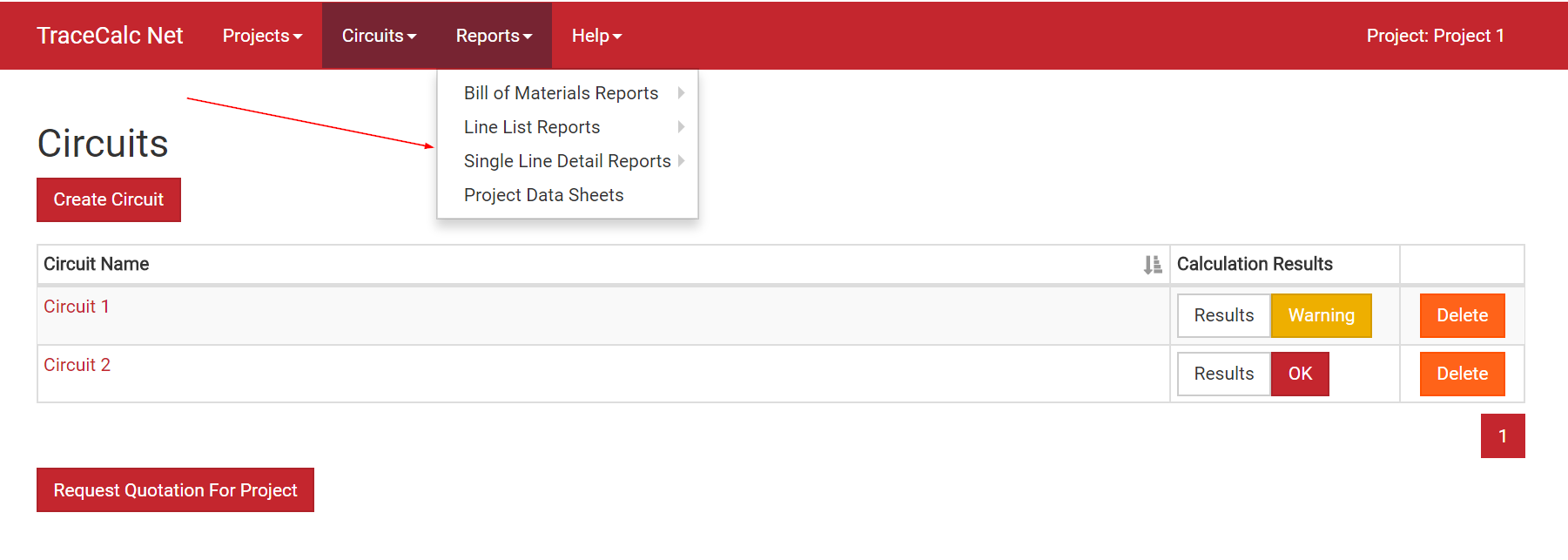Expand Bill of Materials Reports submenu arrow
This screenshot has width=1568, height=560.
tap(681, 93)
